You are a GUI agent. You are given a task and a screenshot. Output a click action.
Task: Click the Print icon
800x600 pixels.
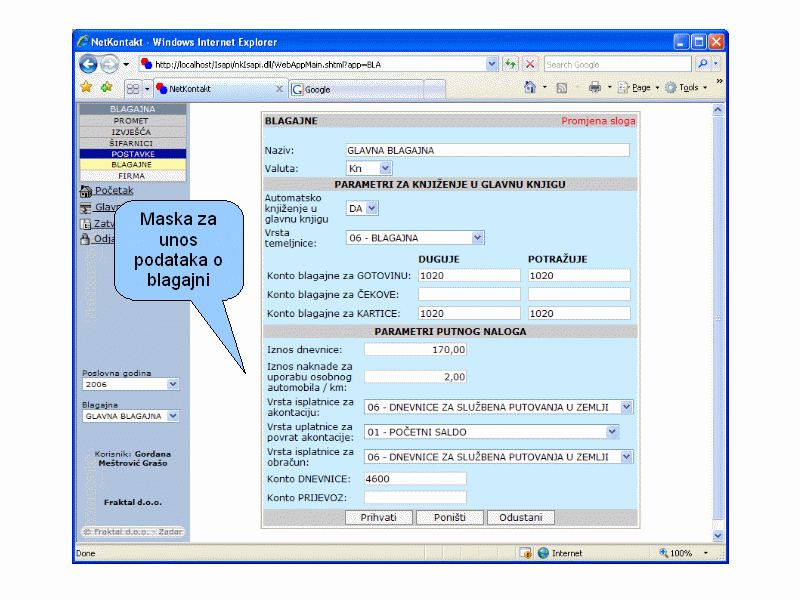pos(594,88)
